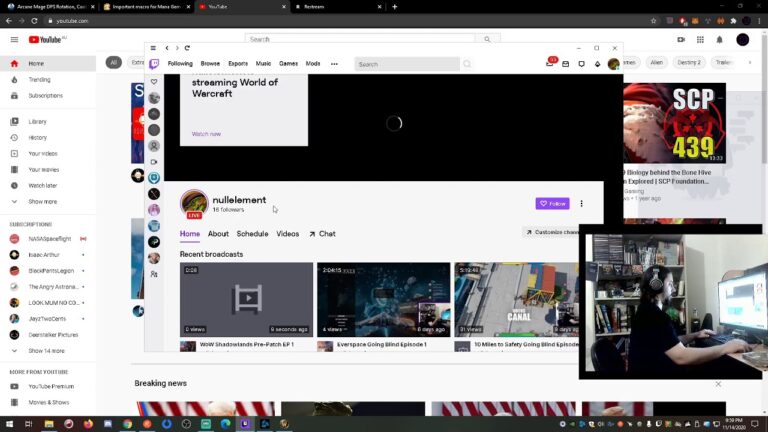
Task: Open YouTube notifications bell
Action: [720, 40]
